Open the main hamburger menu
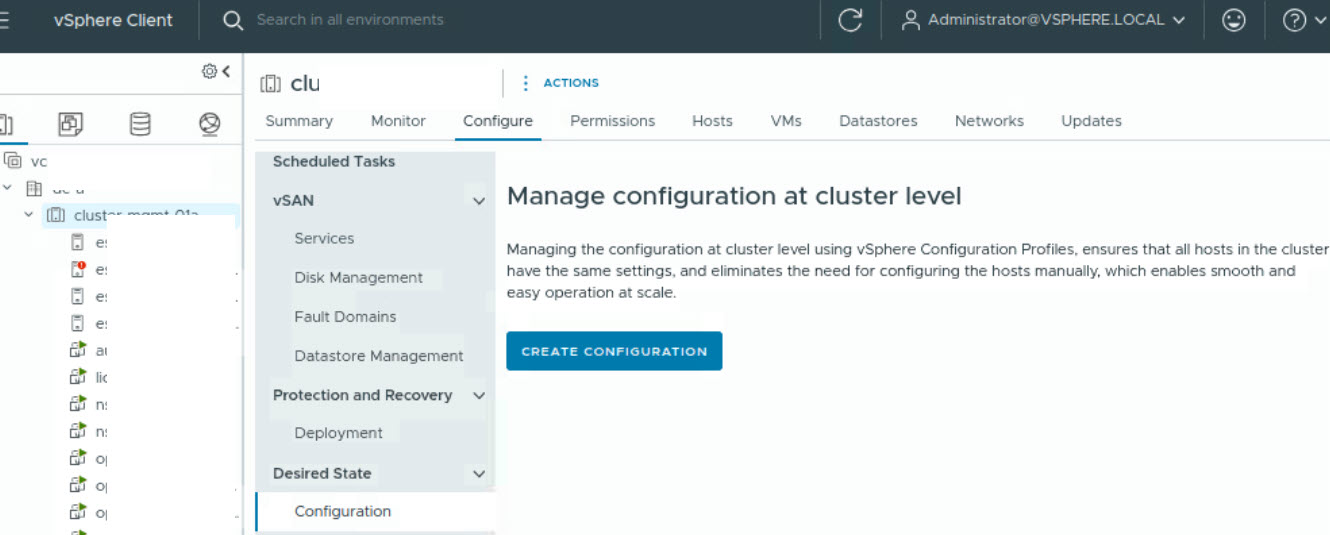Image resolution: width=1330 pixels, height=535 pixels. pos(5,20)
